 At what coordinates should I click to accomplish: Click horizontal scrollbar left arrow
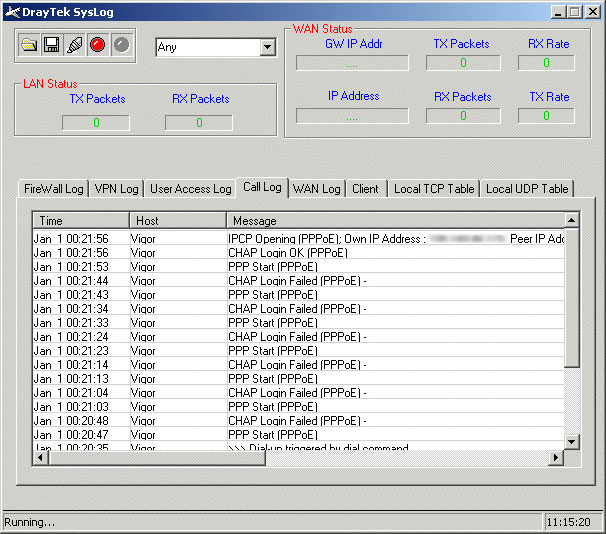coord(40,457)
